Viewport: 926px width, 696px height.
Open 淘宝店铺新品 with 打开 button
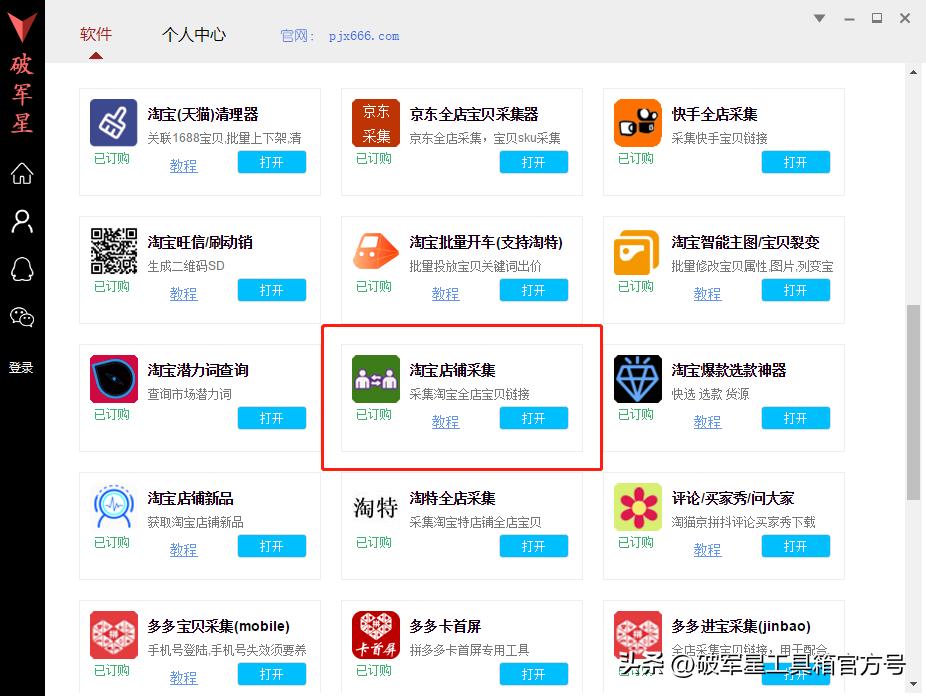click(272, 546)
